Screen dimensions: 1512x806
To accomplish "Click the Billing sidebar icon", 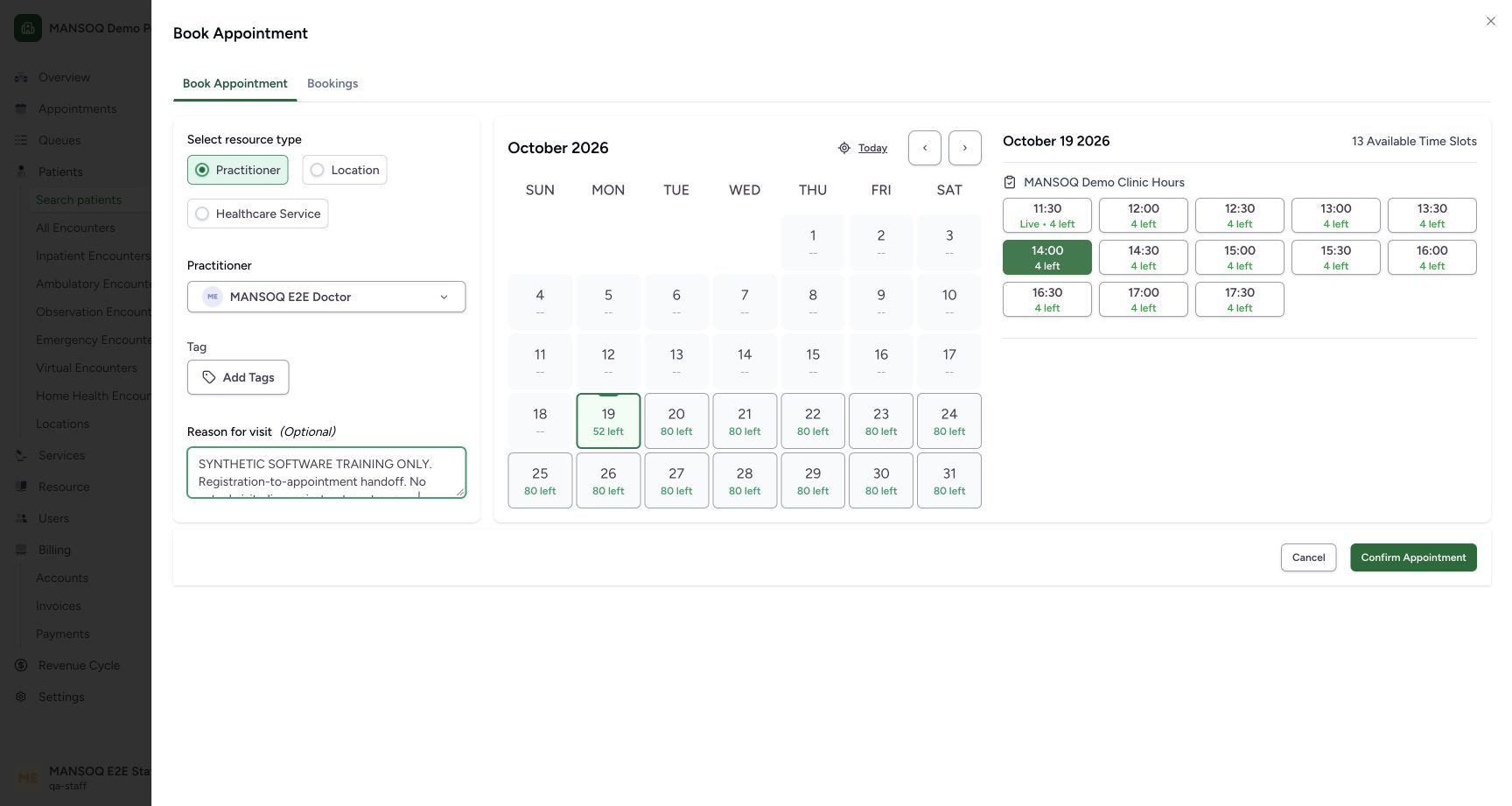I will coord(21,550).
